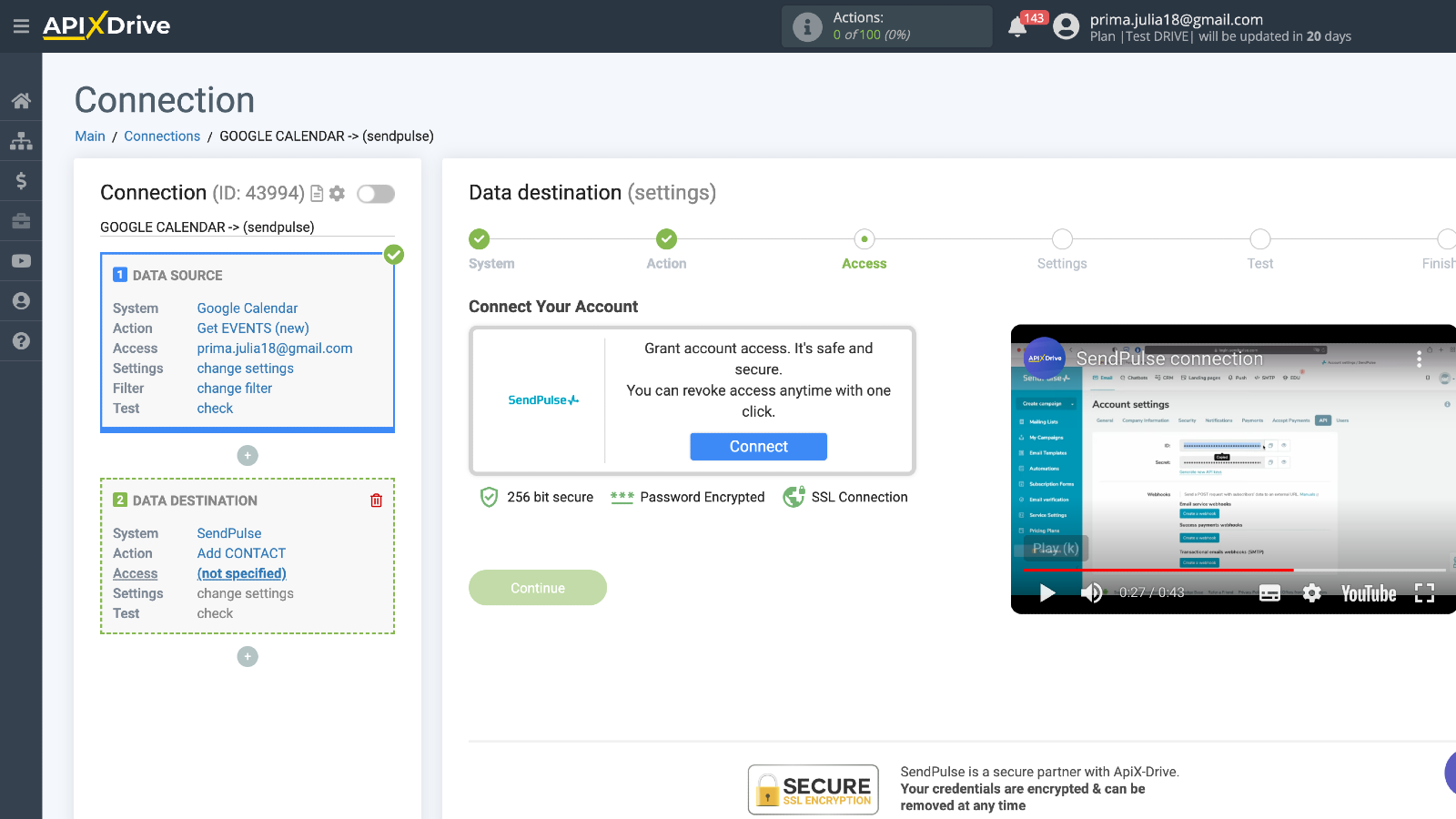Mute the video with the speaker icon
The height and width of the screenshot is (819, 1456).
coord(1091,593)
